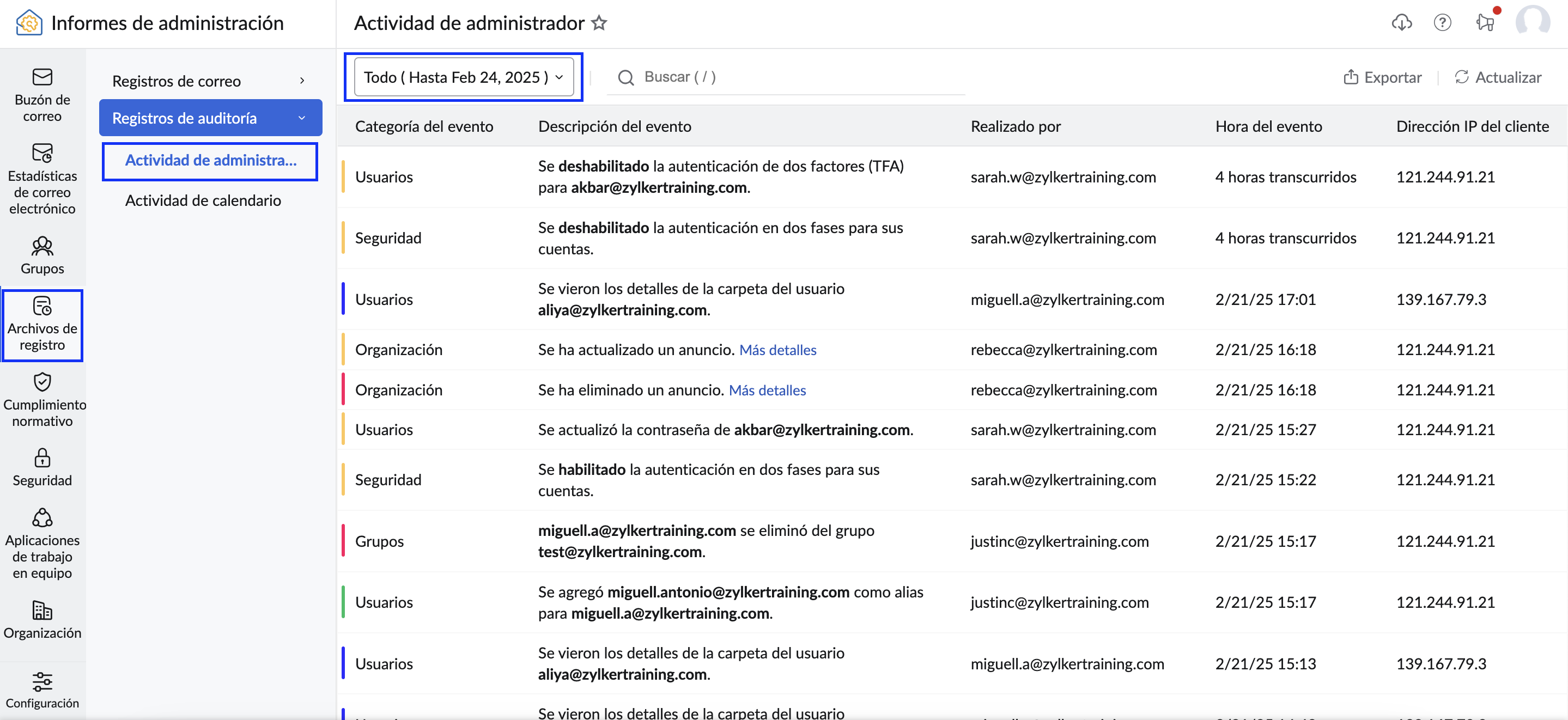Click Exportar button
The width and height of the screenshot is (1568, 720).
point(1382,77)
